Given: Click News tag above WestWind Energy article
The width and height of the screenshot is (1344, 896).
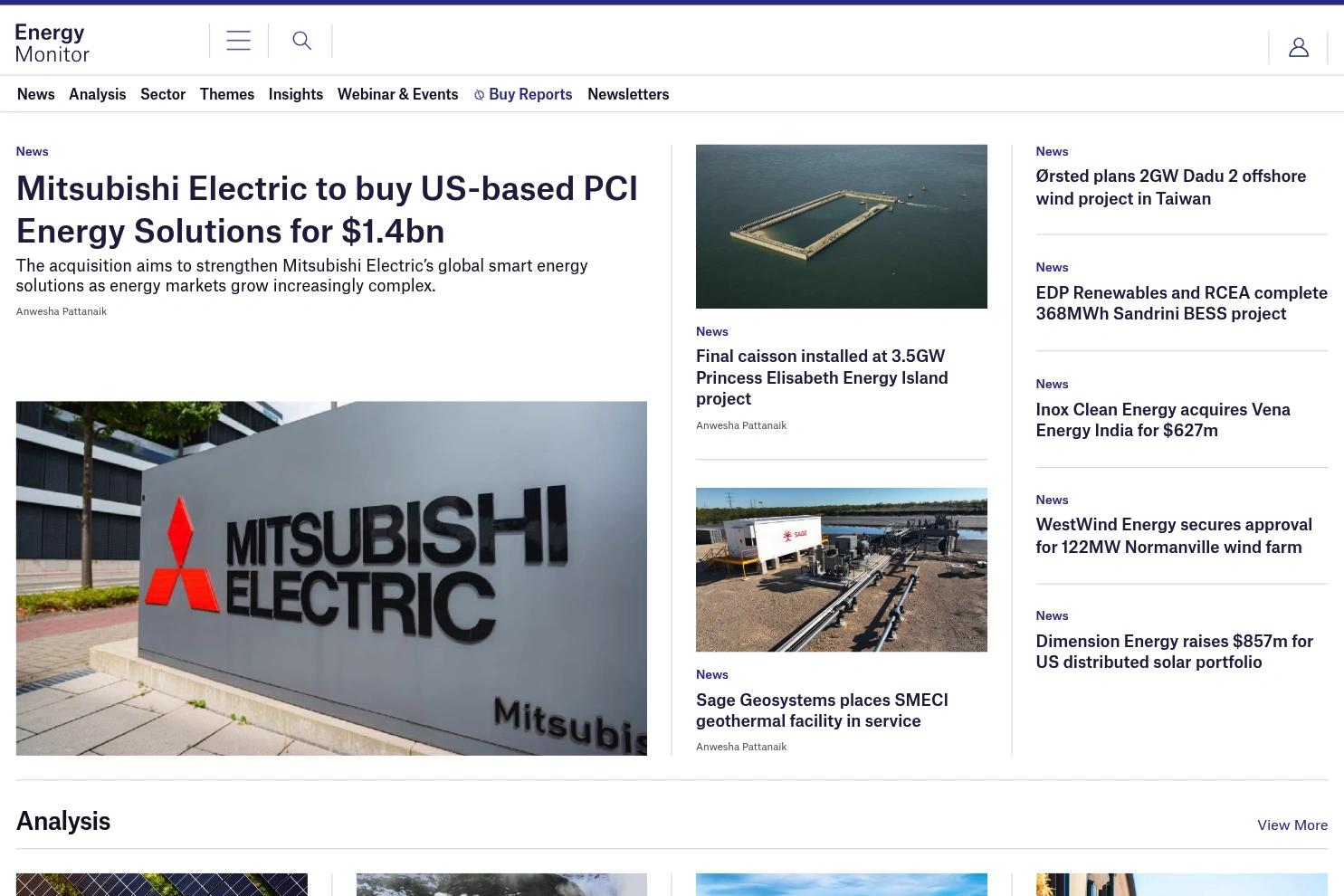Looking at the screenshot, I should pyautogui.click(x=1052, y=500).
